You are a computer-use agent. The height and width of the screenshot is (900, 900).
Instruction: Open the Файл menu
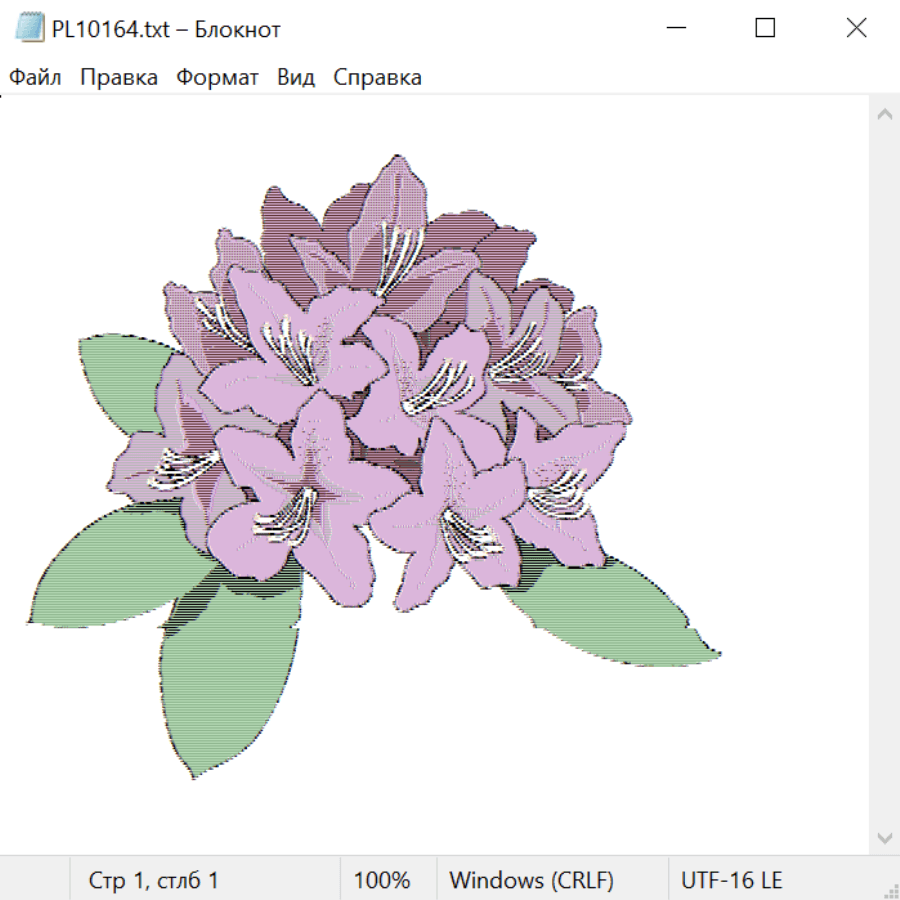pos(35,77)
